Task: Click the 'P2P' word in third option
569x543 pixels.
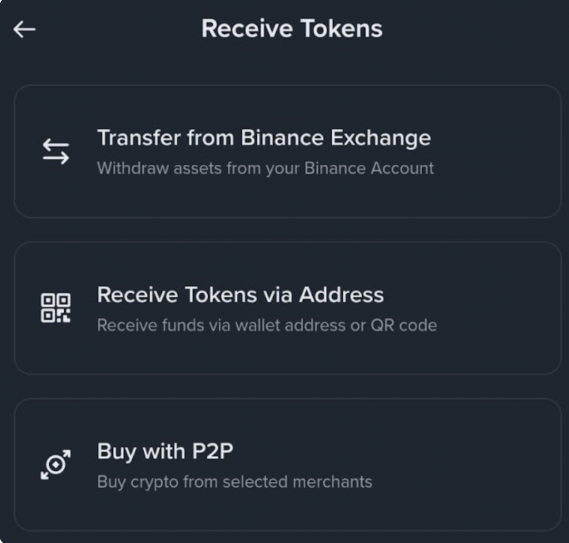Action: click(212, 451)
